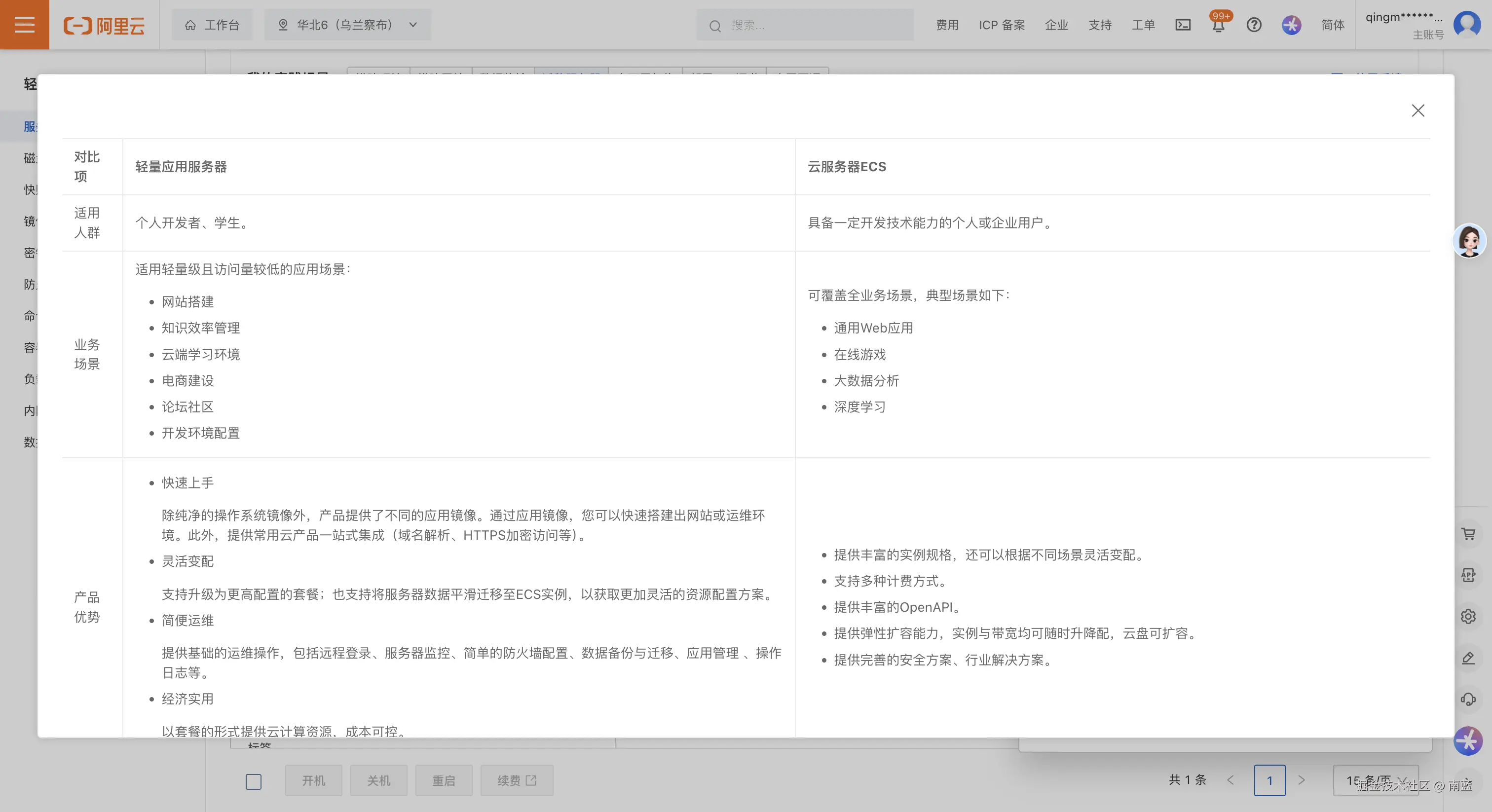Click the 灵活变配 bullet heading
Viewport: 1492px width, 812px height.
(187, 561)
